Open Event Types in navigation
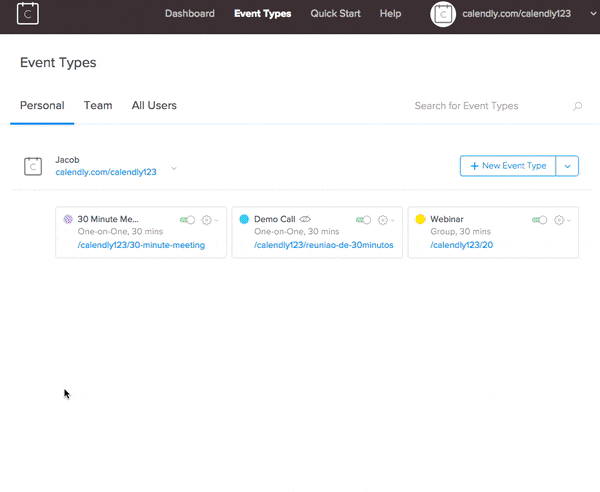Screen dimensions: 600x492 click(x=262, y=13)
